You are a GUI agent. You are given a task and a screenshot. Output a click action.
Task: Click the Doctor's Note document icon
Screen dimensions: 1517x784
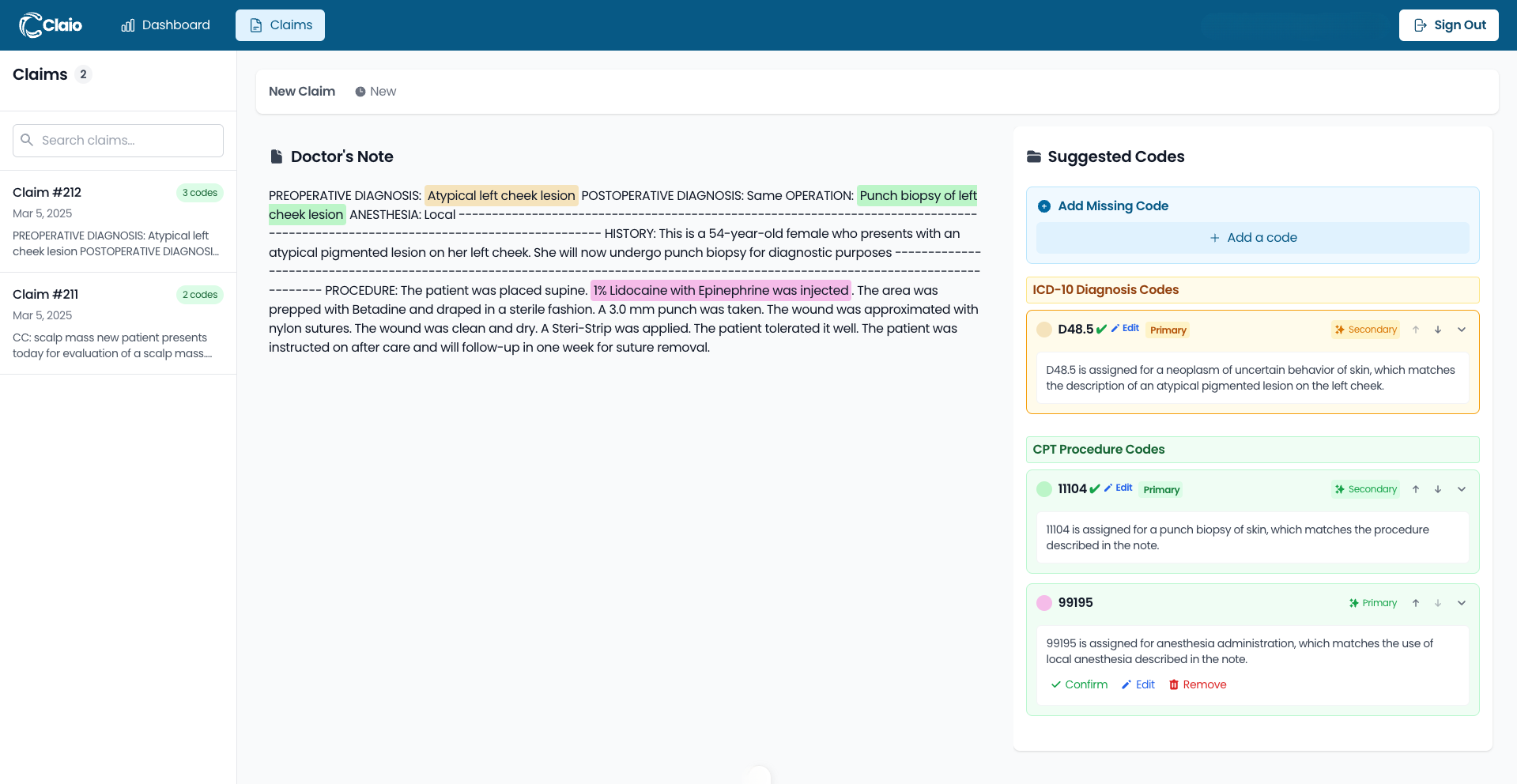pos(276,156)
